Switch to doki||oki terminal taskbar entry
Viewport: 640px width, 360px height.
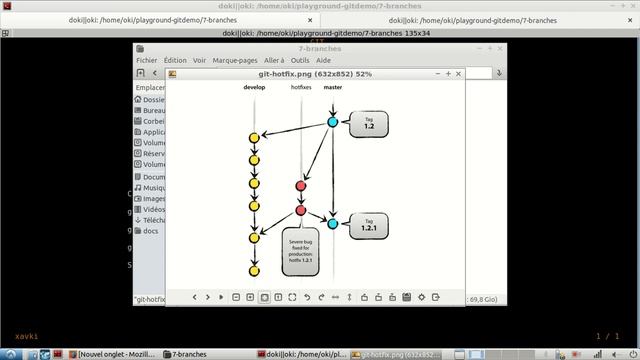tap(302, 354)
